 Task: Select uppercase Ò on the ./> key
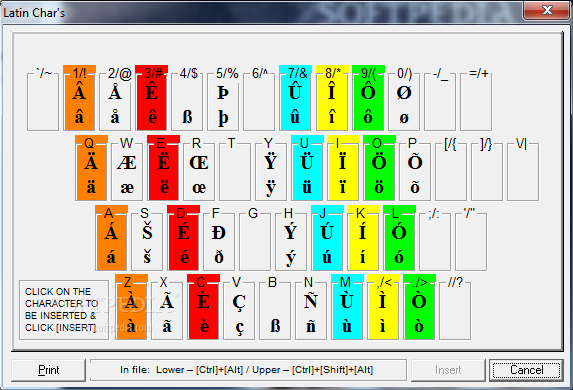[419, 301]
